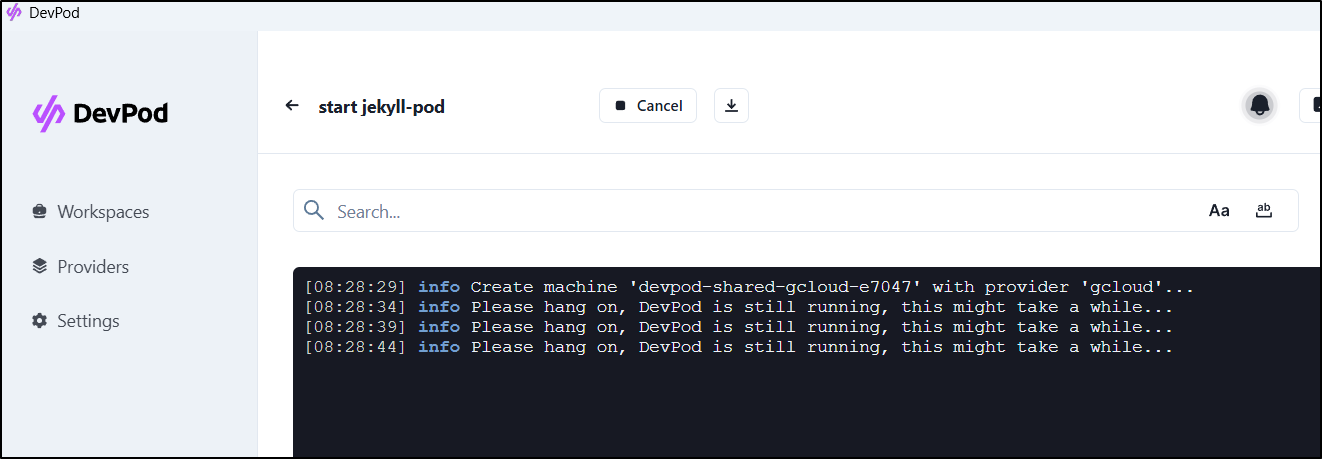The height and width of the screenshot is (459, 1322).
Task: Click the DevPod icon in the title bar
Action: tap(14, 13)
